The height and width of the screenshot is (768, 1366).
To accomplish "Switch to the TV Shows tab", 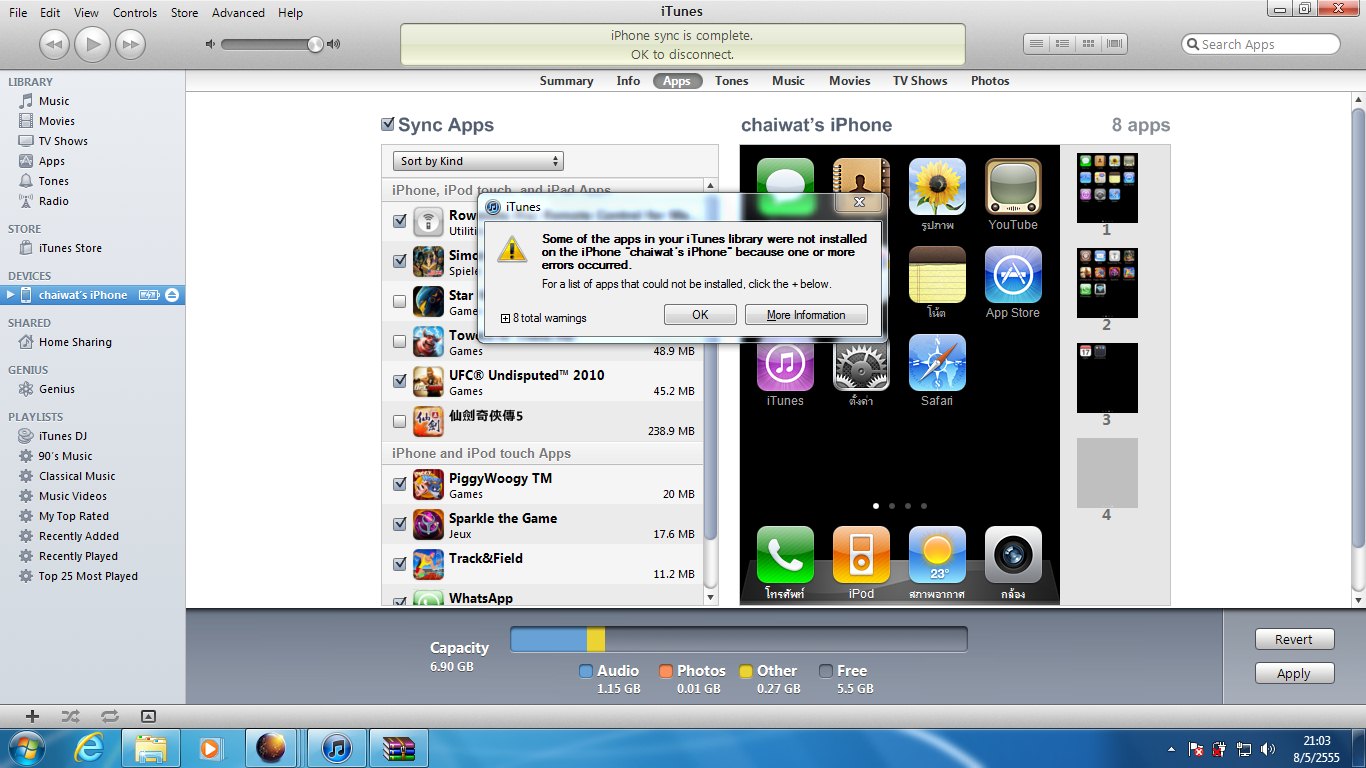I will pos(920,81).
